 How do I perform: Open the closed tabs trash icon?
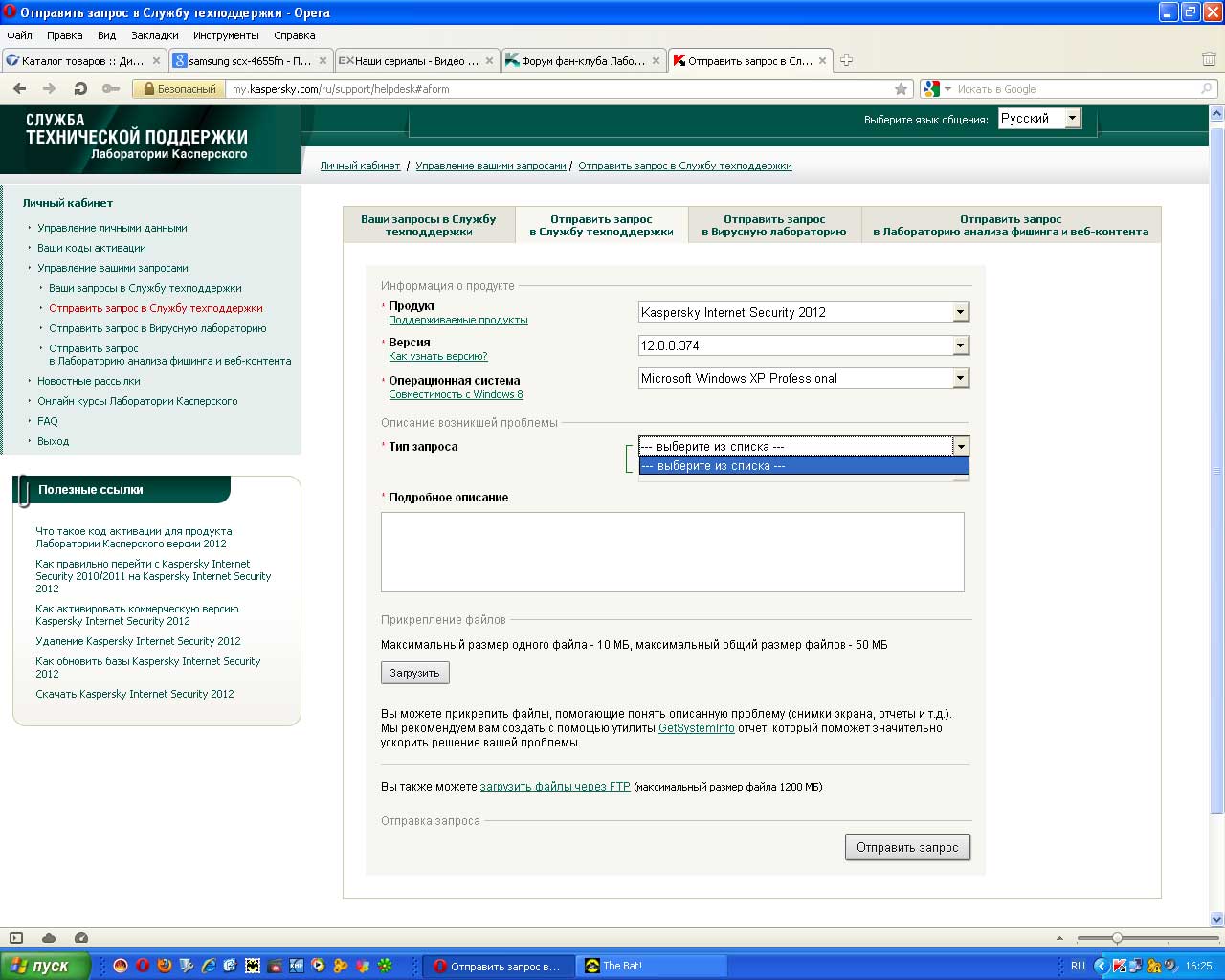pos(1209,59)
